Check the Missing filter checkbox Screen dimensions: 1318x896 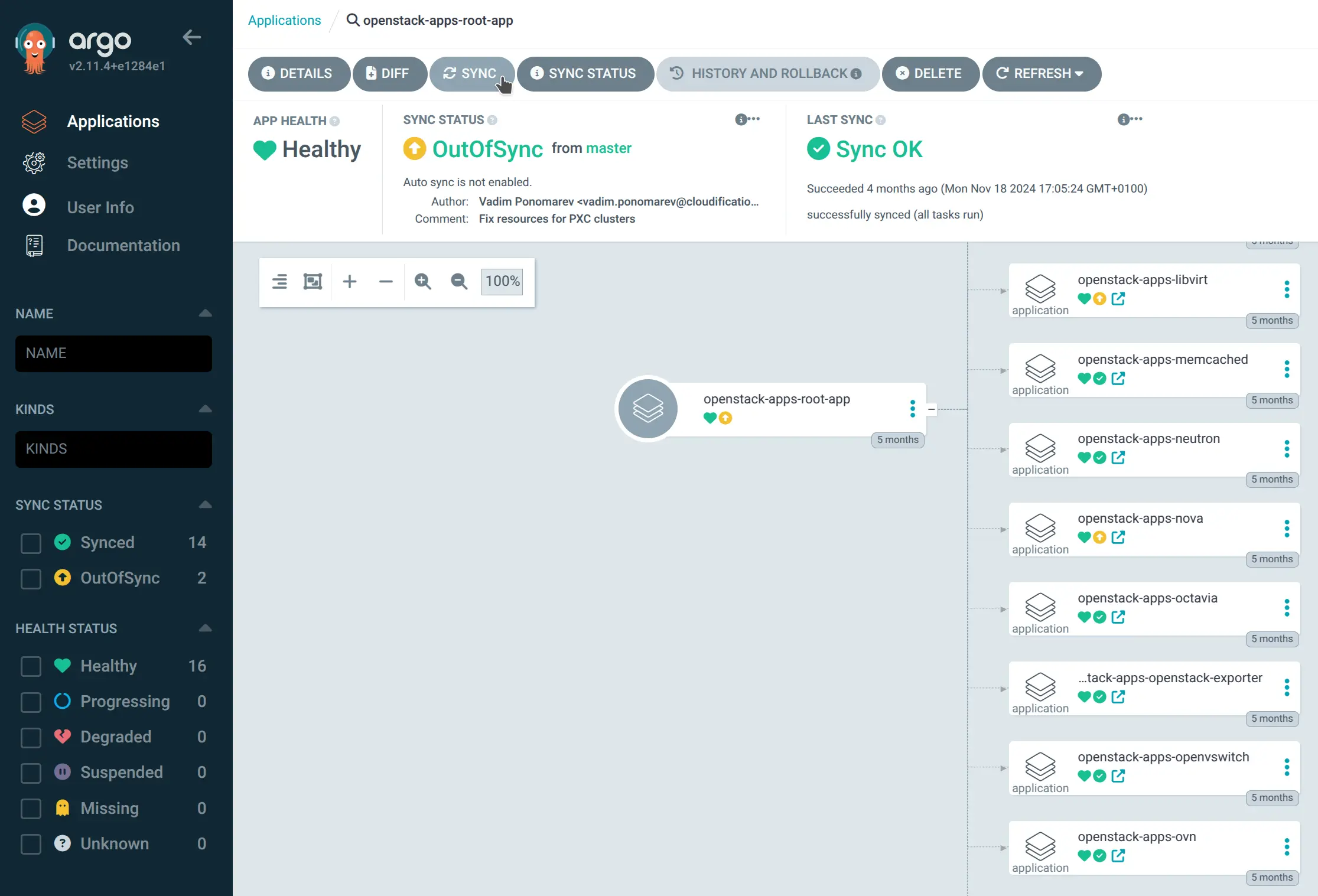pyautogui.click(x=31, y=809)
